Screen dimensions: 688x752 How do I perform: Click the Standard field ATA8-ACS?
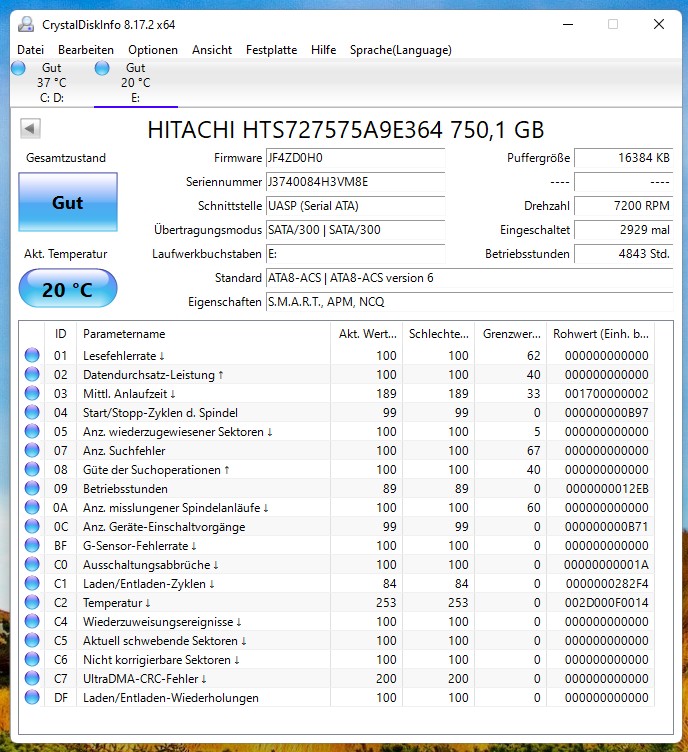click(x=469, y=278)
